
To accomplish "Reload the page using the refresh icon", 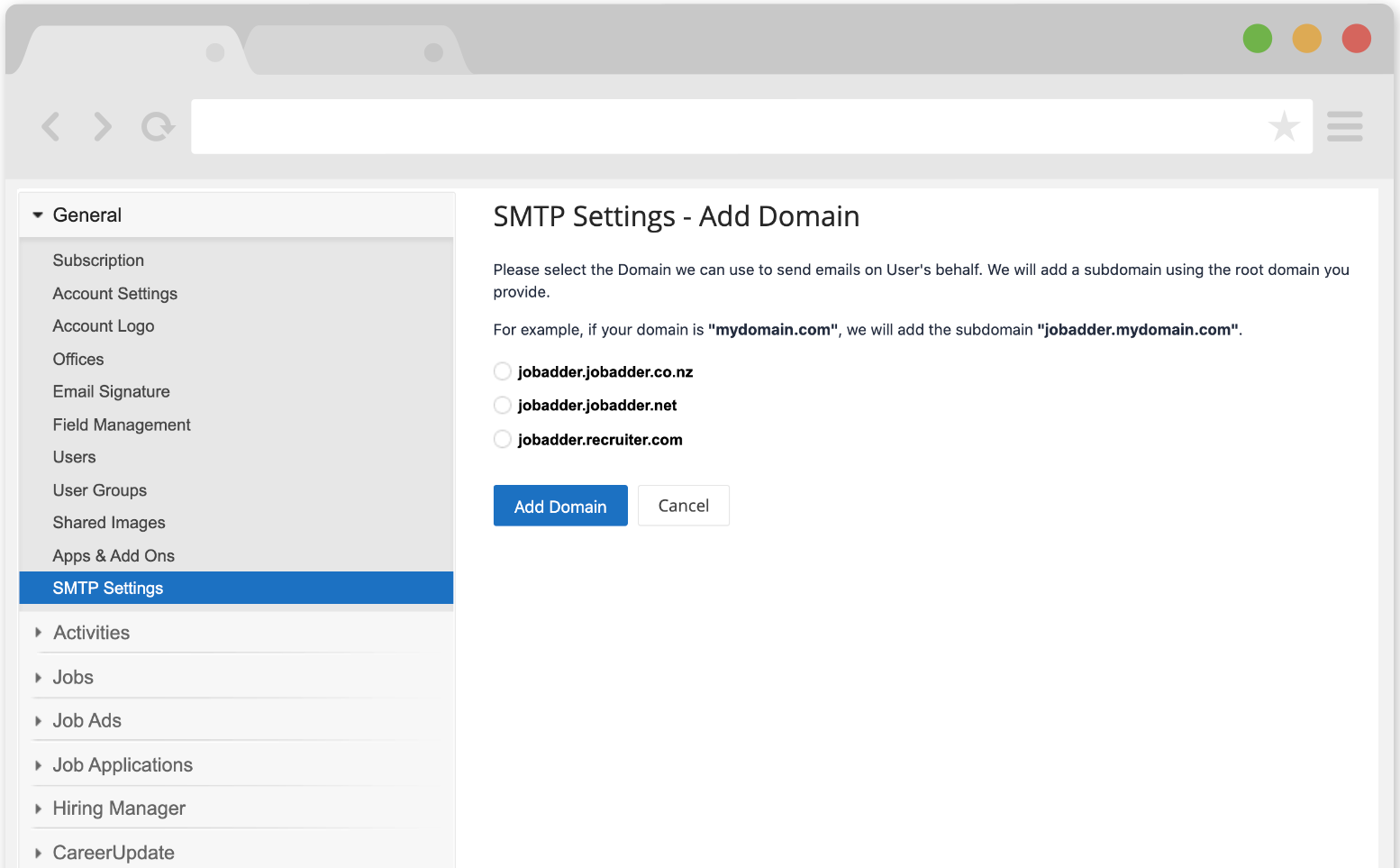I will (x=157, y=126).
